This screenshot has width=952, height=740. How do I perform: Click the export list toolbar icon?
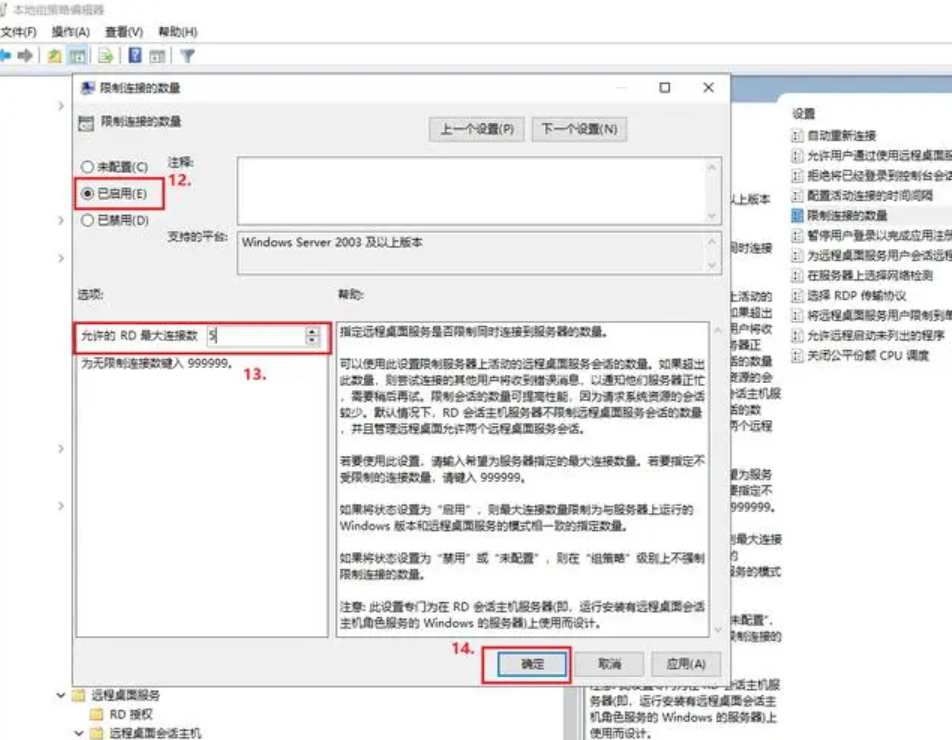(x=103, y=55)
